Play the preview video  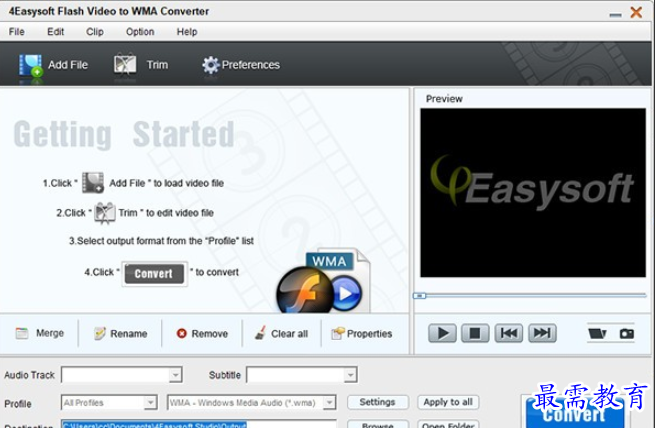click(442, 333)
